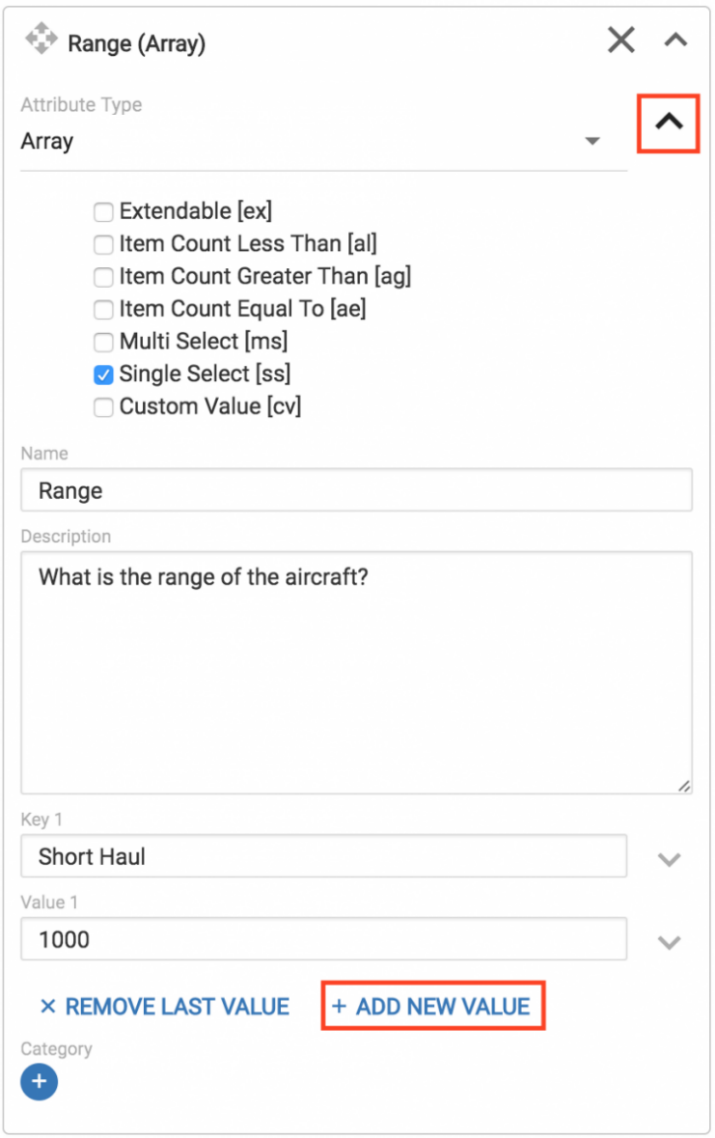Tick Item Count Greater Than [ag]

click(x=104, y=277)
